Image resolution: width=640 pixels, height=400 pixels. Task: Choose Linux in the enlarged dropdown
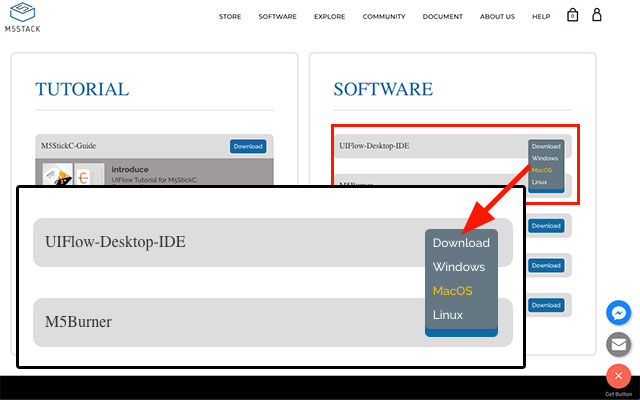pos(447,315)
